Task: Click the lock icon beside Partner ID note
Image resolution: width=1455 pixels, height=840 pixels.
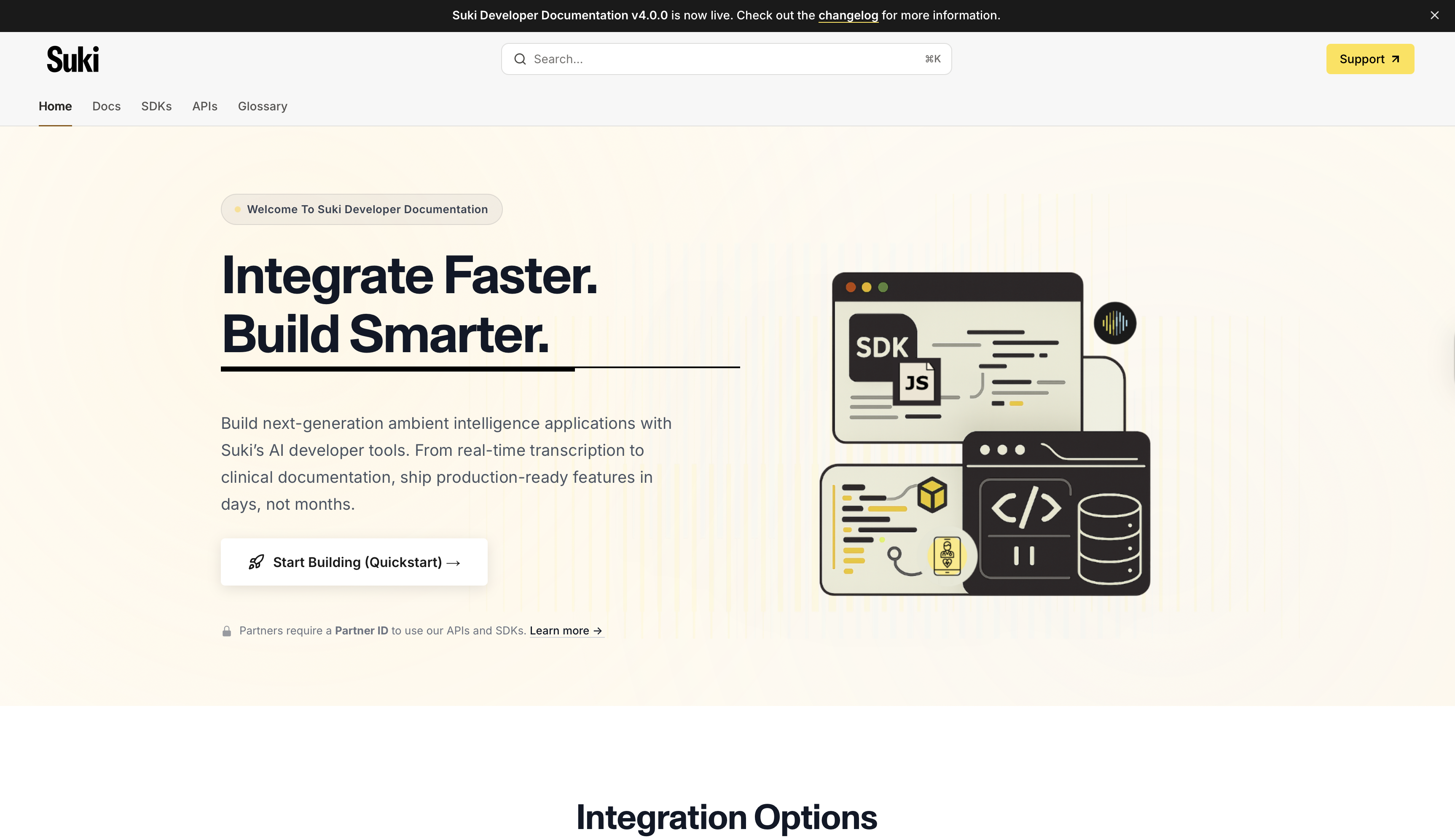Action: click(x=226, y=630)
